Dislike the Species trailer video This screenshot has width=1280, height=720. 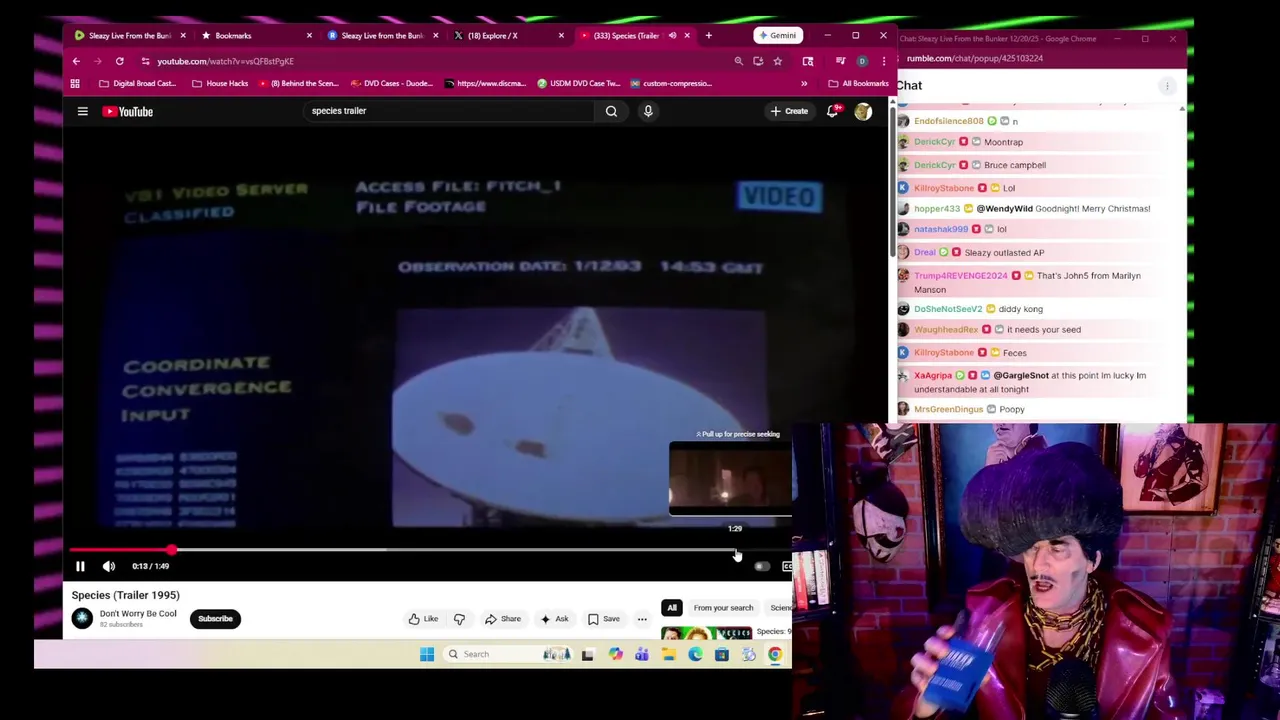click(459, 619)
